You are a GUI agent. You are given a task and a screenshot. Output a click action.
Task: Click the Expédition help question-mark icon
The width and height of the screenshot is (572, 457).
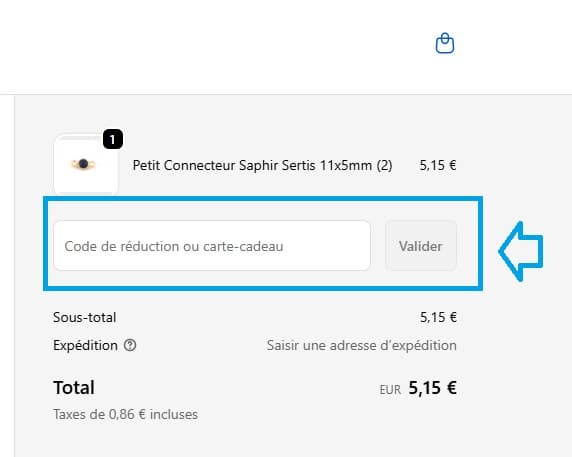pos(130,345)
